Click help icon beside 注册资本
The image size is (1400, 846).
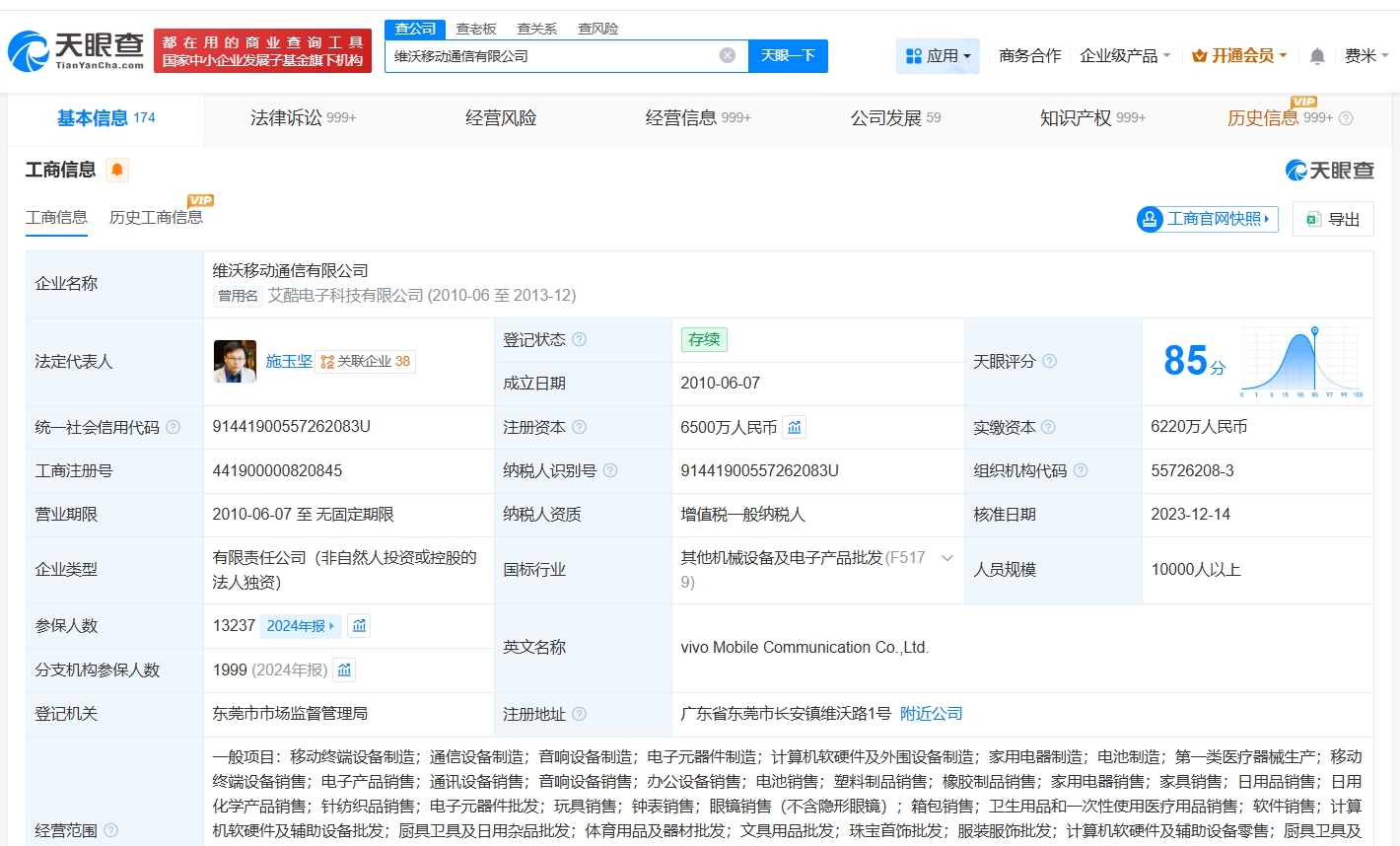coord(580,427)
